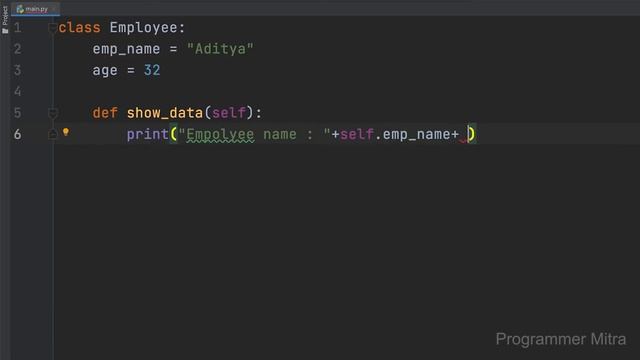Click the 'class' keyword on line 1
640x360 pixels.
tap(80, 28)
